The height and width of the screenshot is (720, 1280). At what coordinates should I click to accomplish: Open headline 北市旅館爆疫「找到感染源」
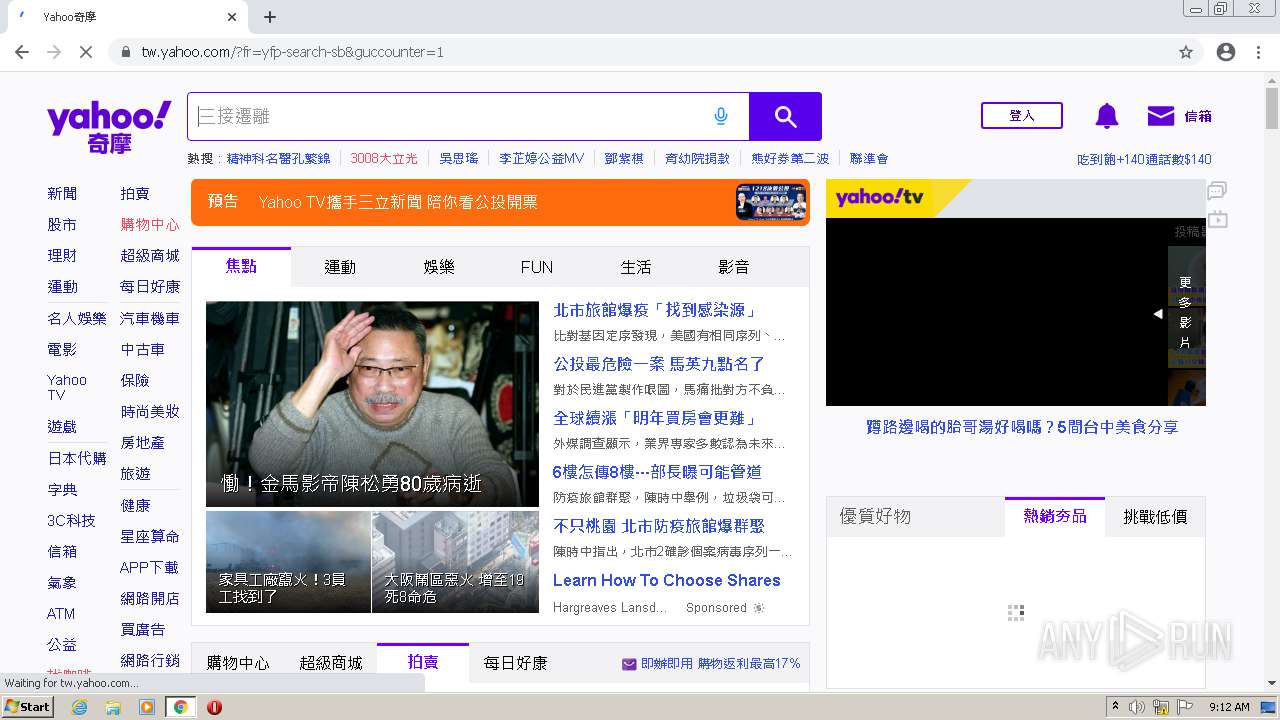(x=656, y=310)
